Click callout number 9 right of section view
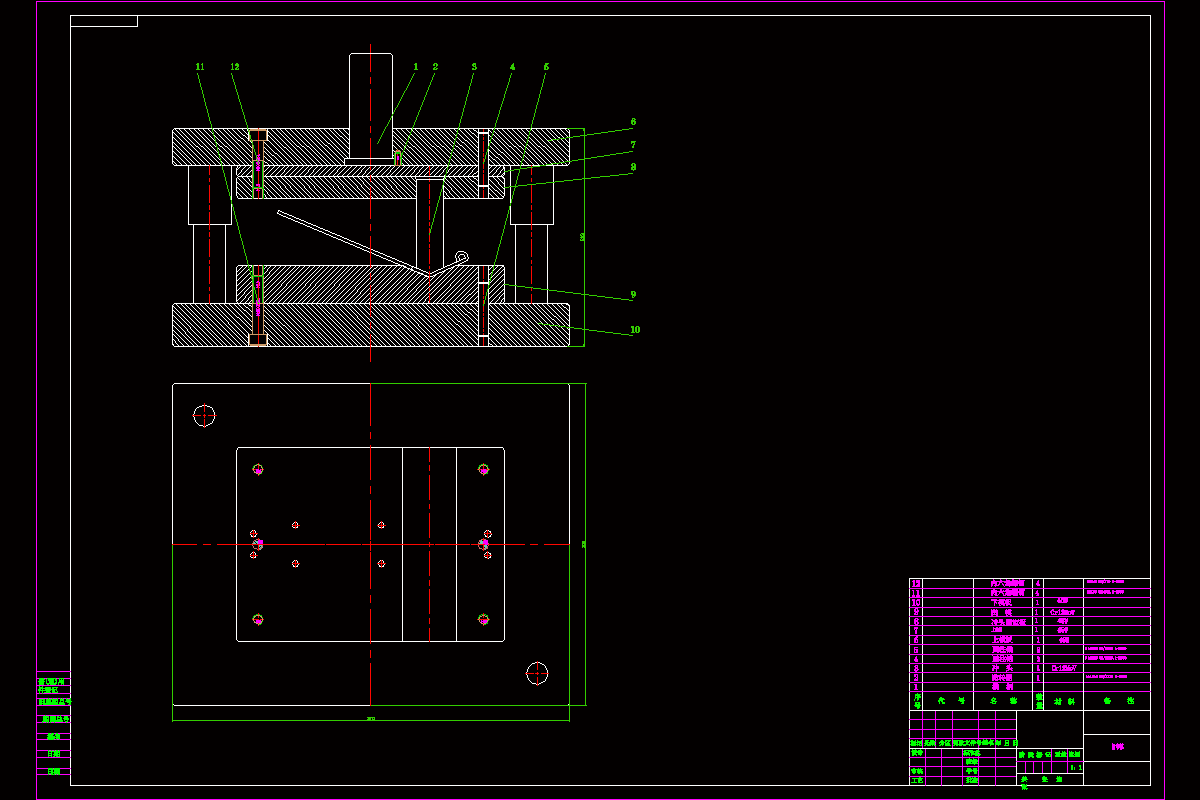This screenshot has height=800, width=1200. pyautogui.click(x=633, y=295)
